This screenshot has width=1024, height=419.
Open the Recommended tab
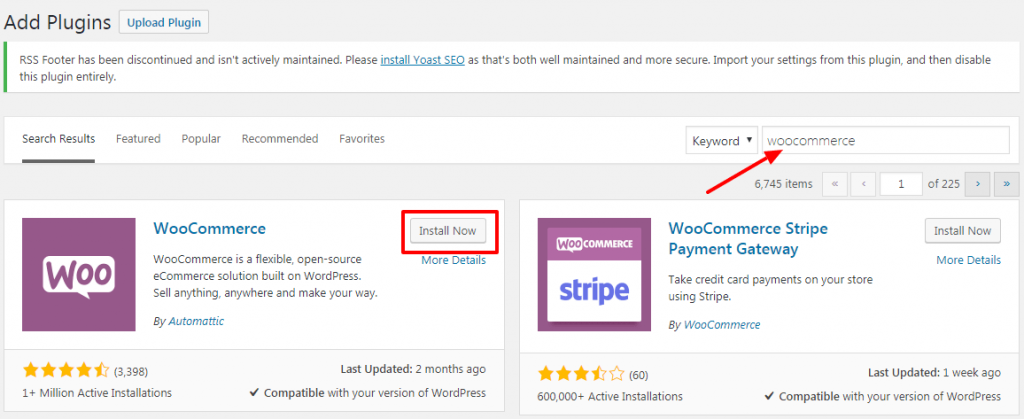pyautogui.click(x=280, y=139)
